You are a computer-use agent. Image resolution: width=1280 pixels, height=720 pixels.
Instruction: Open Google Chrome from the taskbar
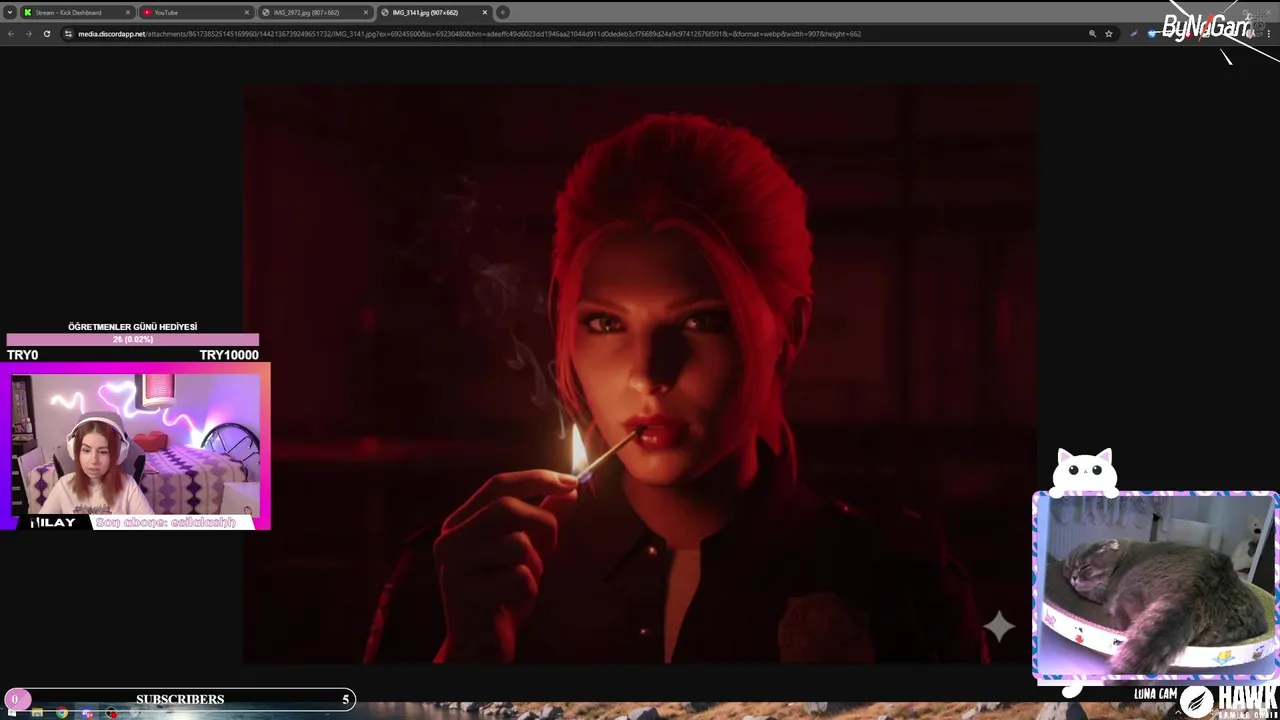[62, 714]
